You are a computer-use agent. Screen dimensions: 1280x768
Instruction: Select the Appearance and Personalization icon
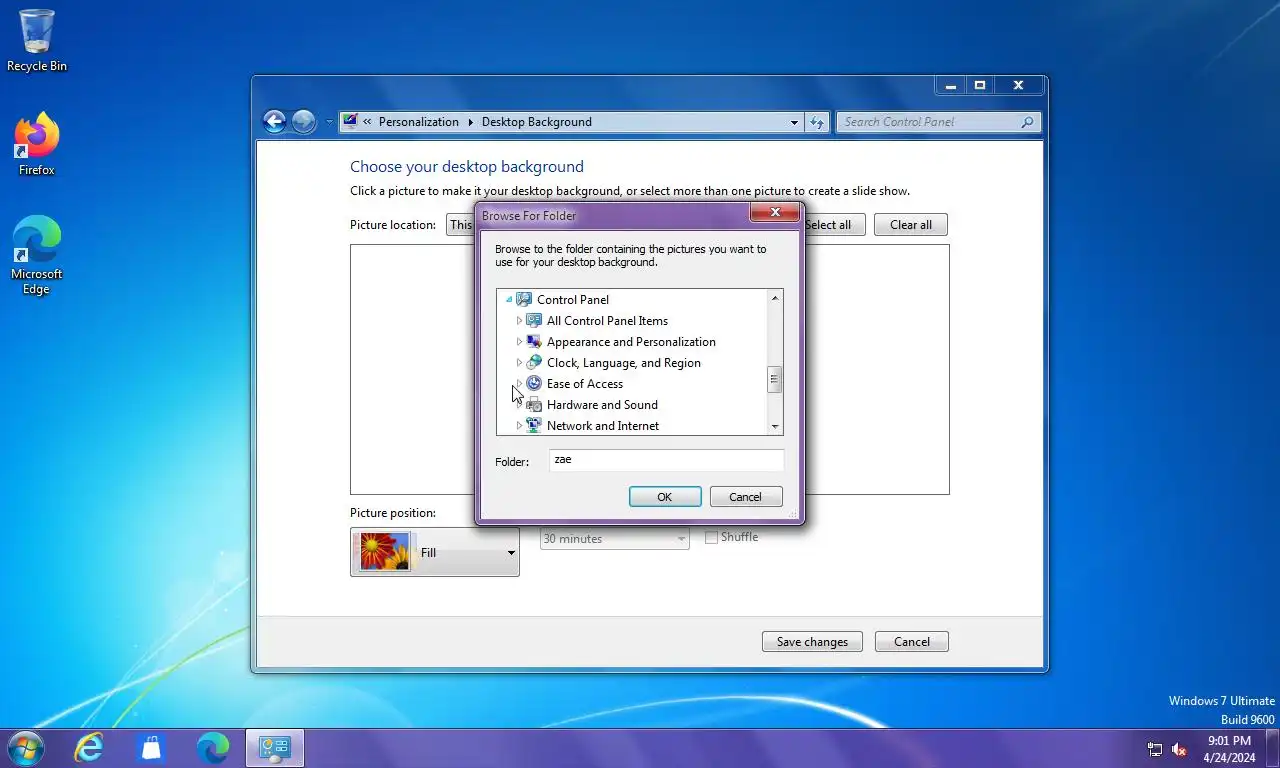click(534, 341)
